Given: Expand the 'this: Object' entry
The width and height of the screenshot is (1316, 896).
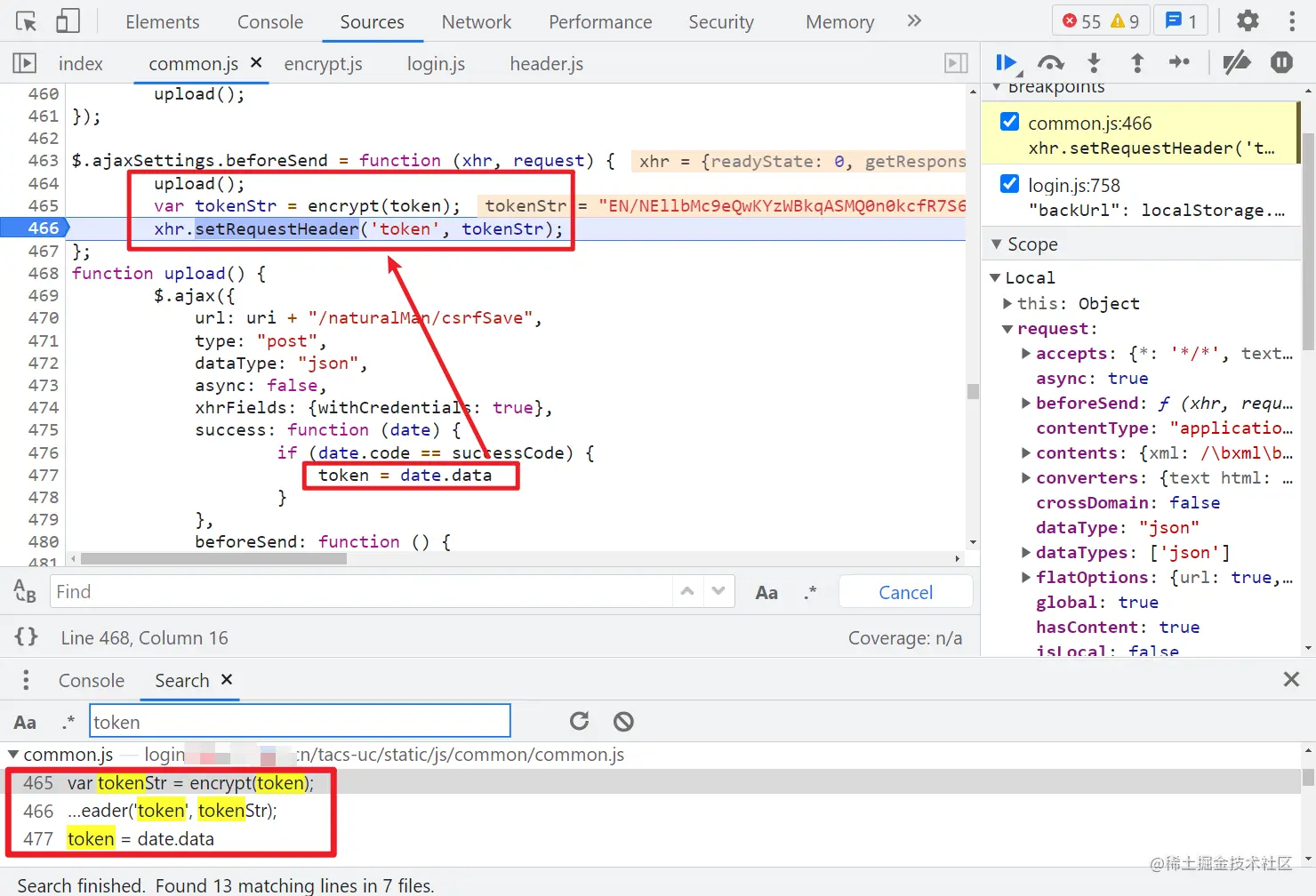Looking at the screenshot, I should click(1007, 303).
